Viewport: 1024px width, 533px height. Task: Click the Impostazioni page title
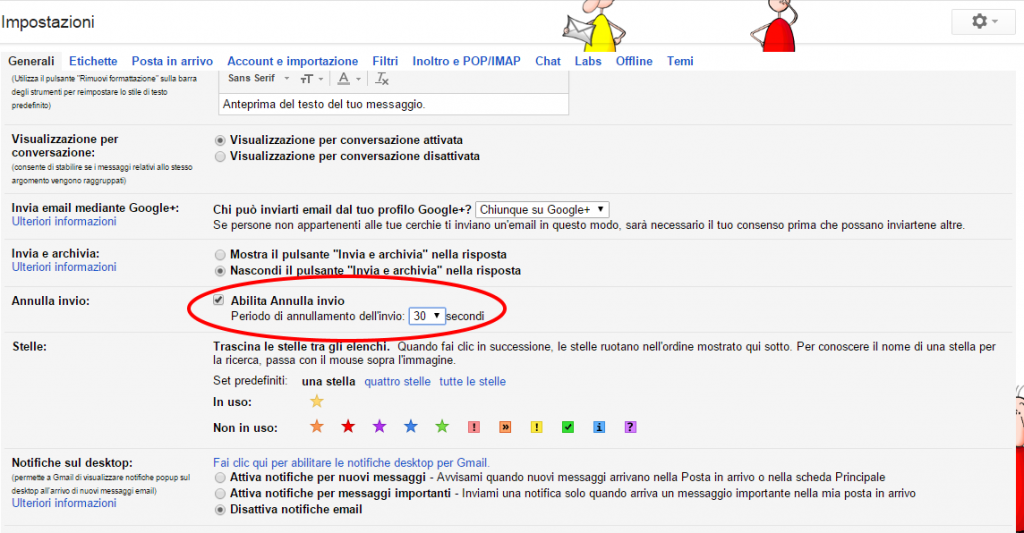(48, 22)
